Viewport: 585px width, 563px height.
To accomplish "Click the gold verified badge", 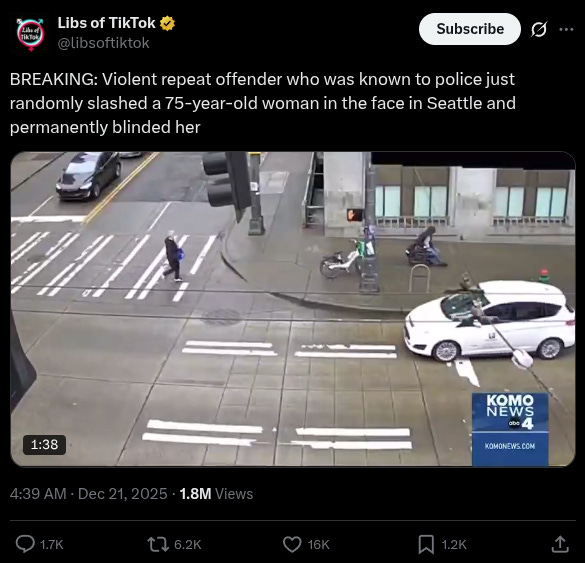I will point(167,24).
